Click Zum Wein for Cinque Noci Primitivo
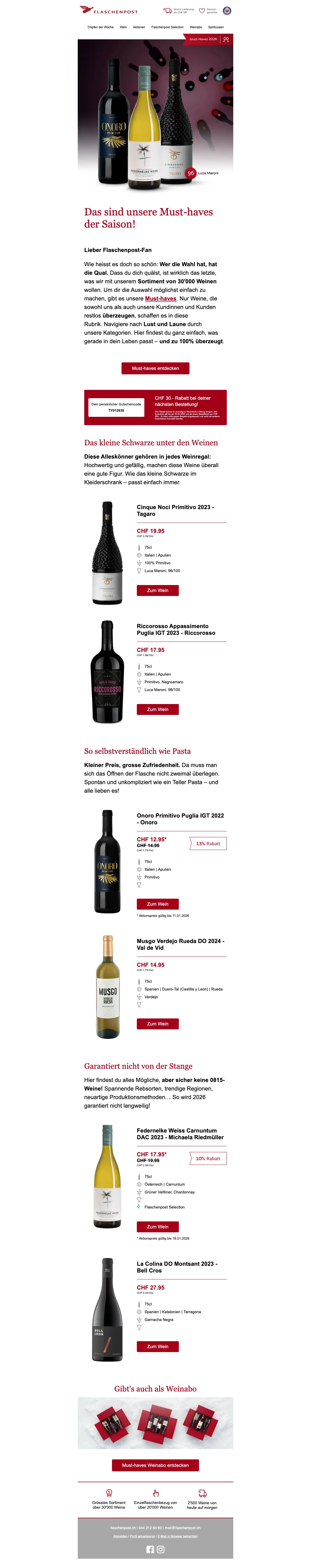 pos(158,590)
